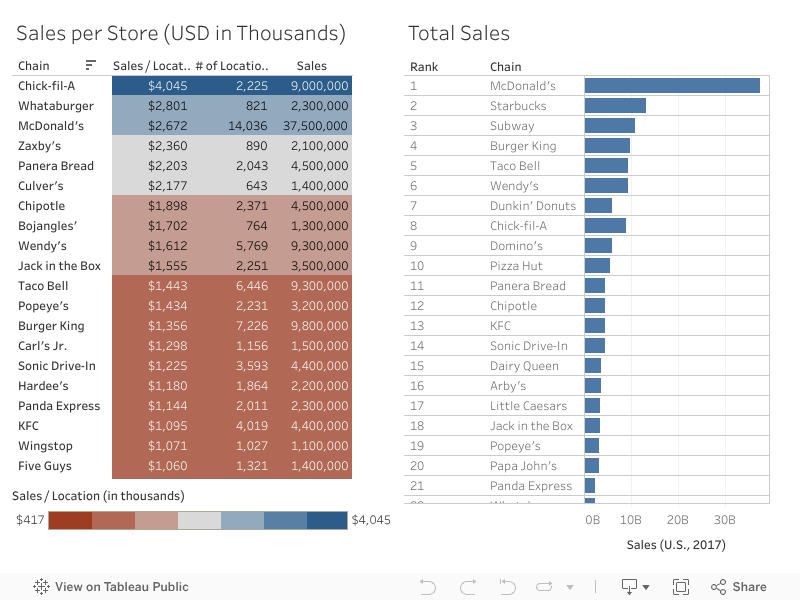This screenshot has height=600, width=800.
Task: Select the darkest red legend swatch
Action: click(x=70, y=520)
